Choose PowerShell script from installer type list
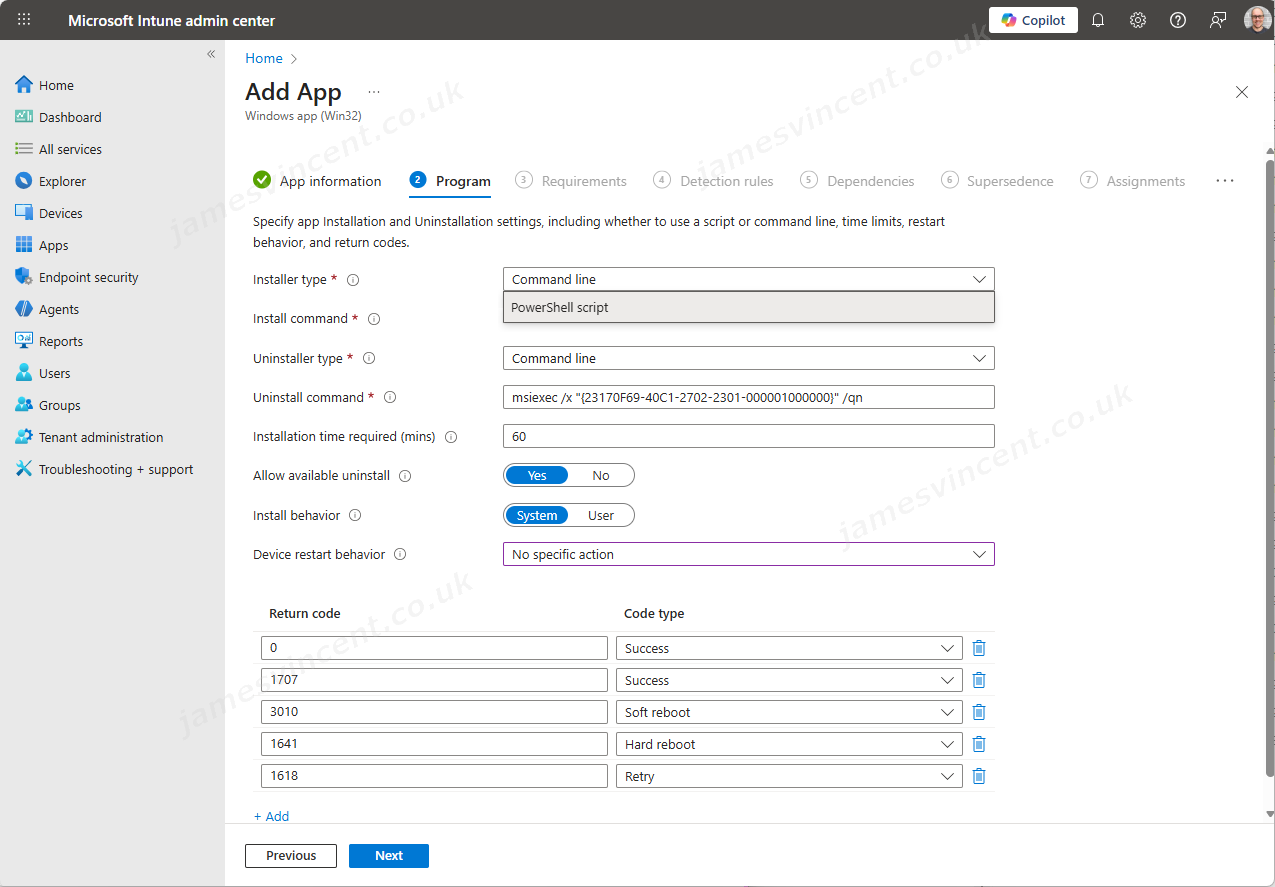Screen dimensions: 1275x887 (x=748, y=308)
